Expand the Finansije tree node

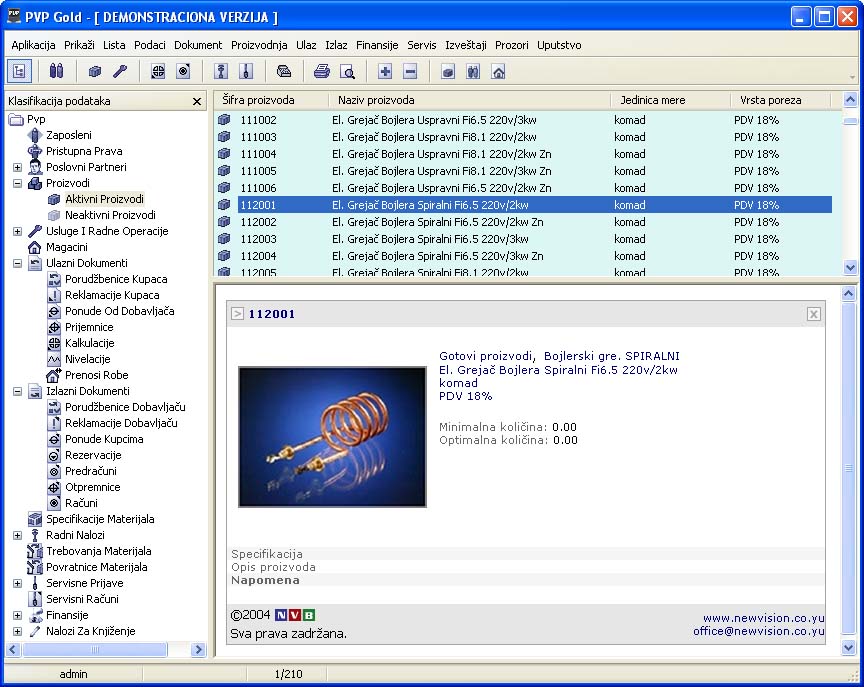[x=17, y=615]
